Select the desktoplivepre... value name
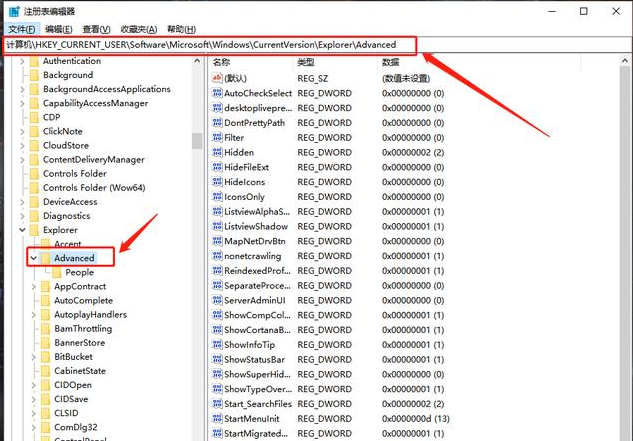This screenshot has width=633, height=441. (258, 108)
